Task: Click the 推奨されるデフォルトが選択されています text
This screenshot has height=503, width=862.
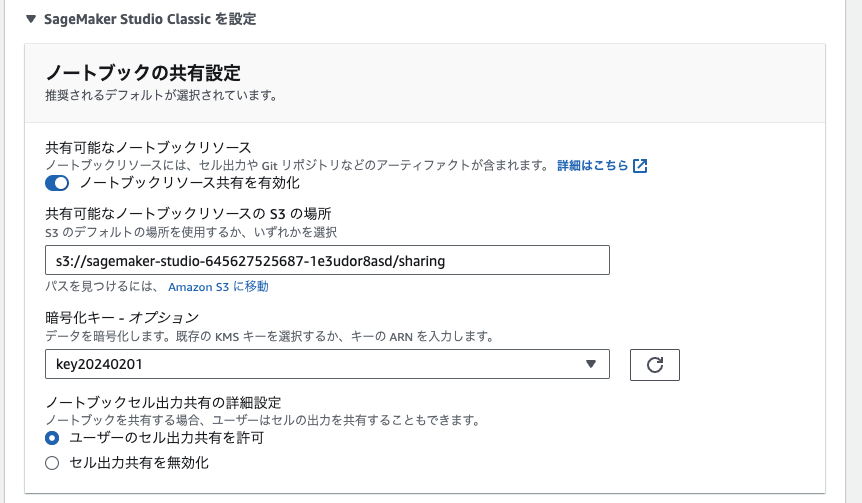Action: pos(162,95)
